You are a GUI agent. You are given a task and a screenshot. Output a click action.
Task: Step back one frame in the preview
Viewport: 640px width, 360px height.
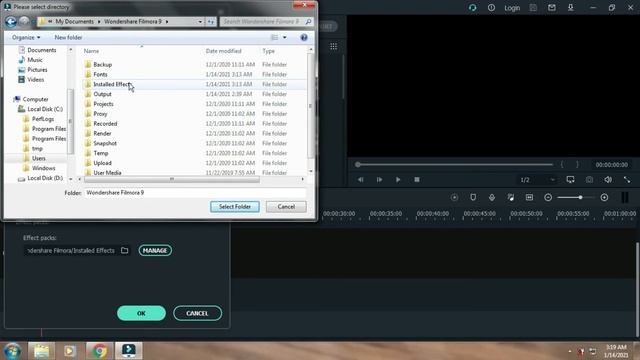tap(360, 180)
